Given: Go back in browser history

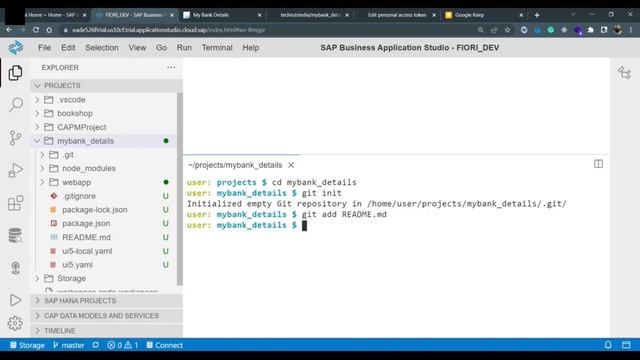Looking at the screenshot, I should 9,30.
